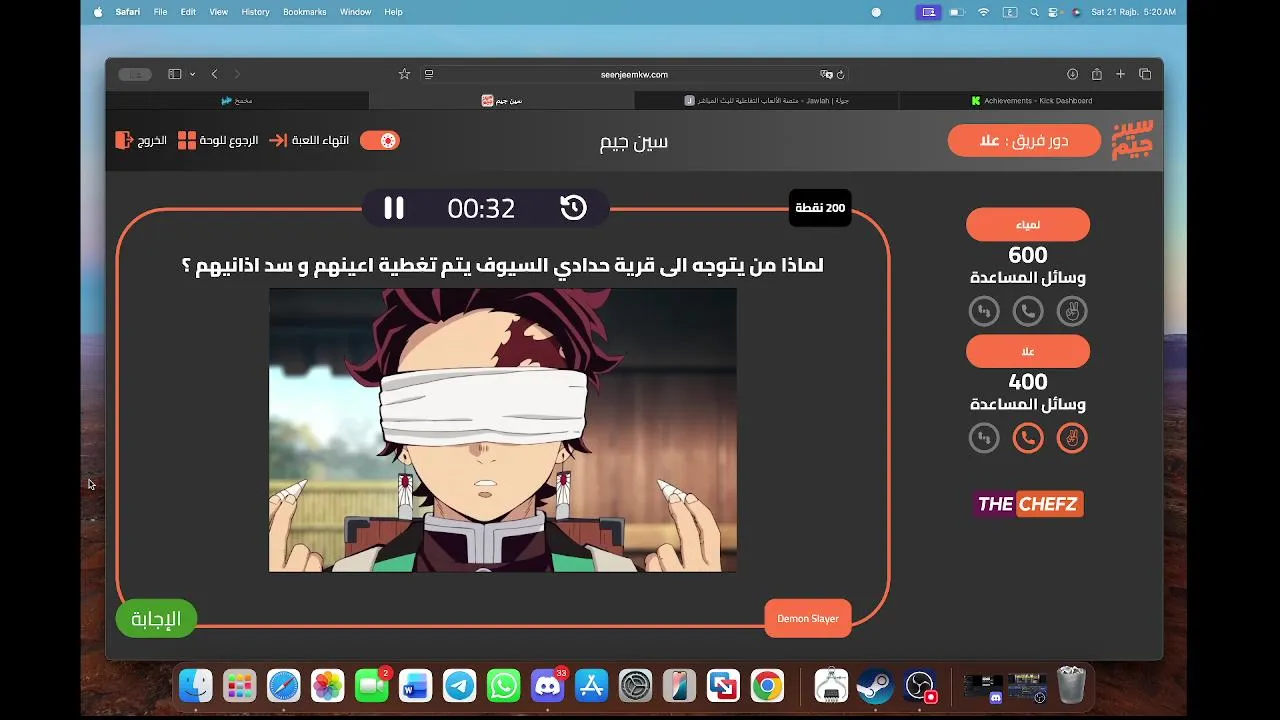Click the Demon Slayer category label

808,618
